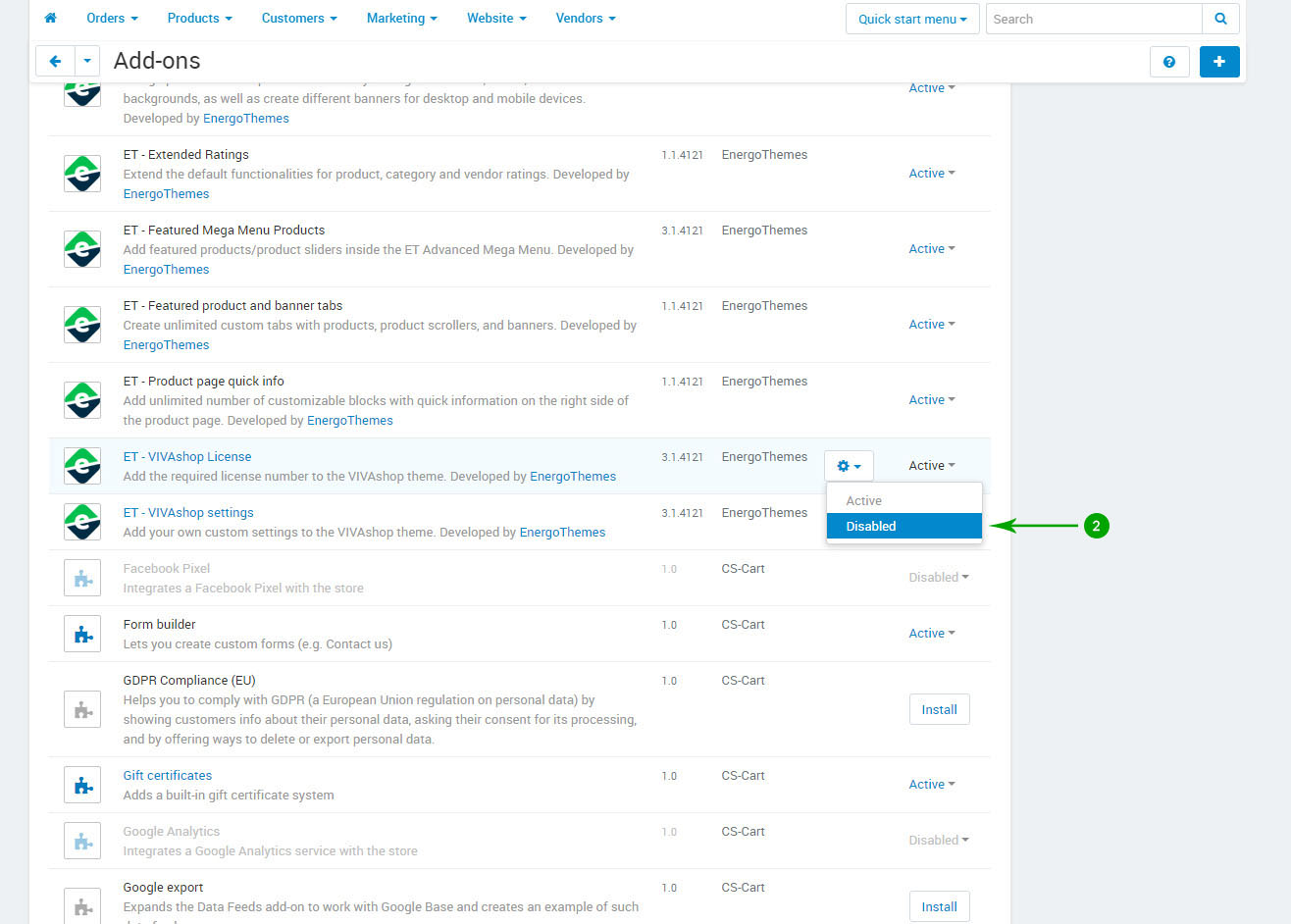Image resolution: width=1291 pixels, height=924 pixels.
Task: Open the Vendors menu
Action: point(586,18)
